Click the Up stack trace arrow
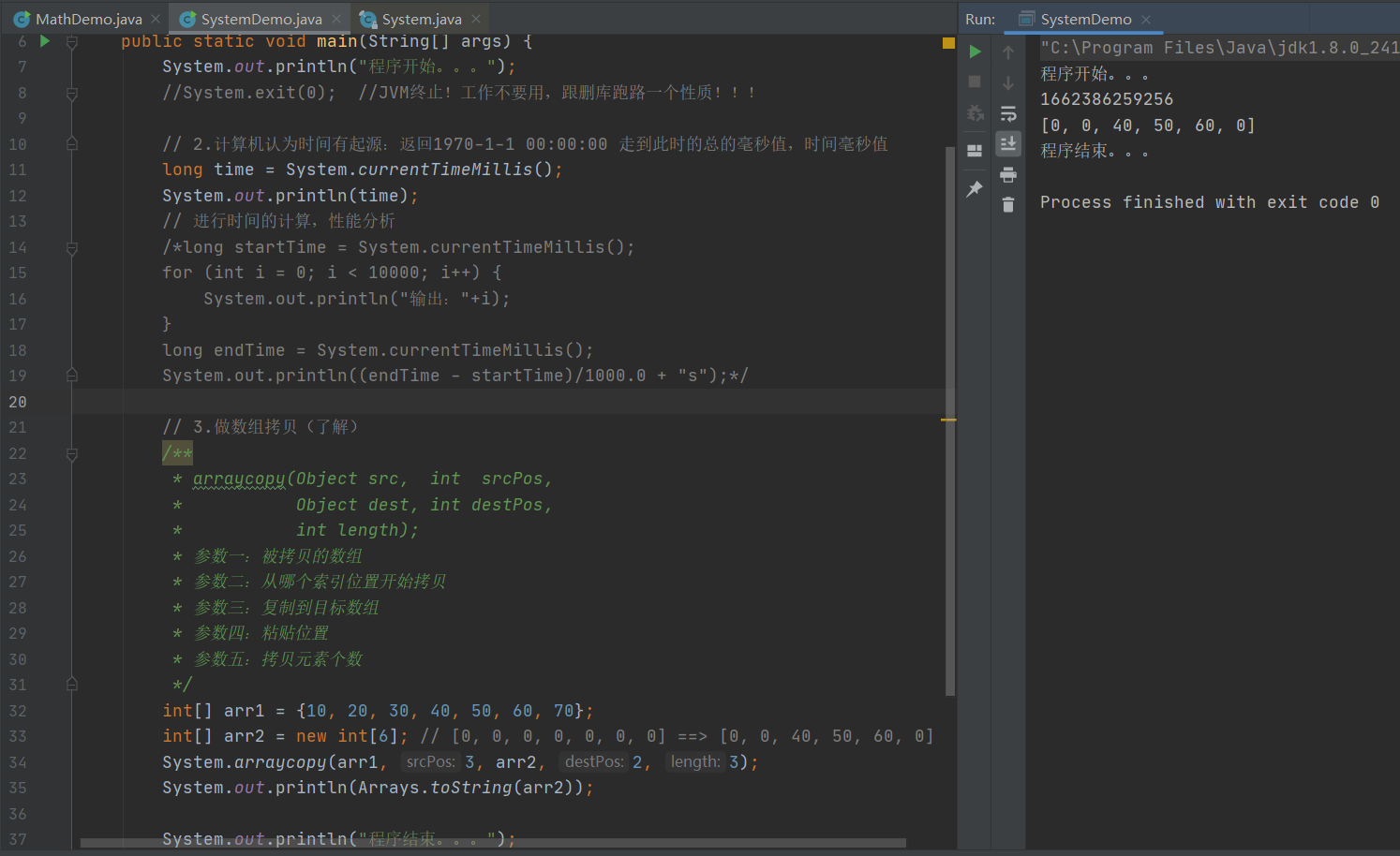The image size is (1400, 856). [x=1008, y=52]
